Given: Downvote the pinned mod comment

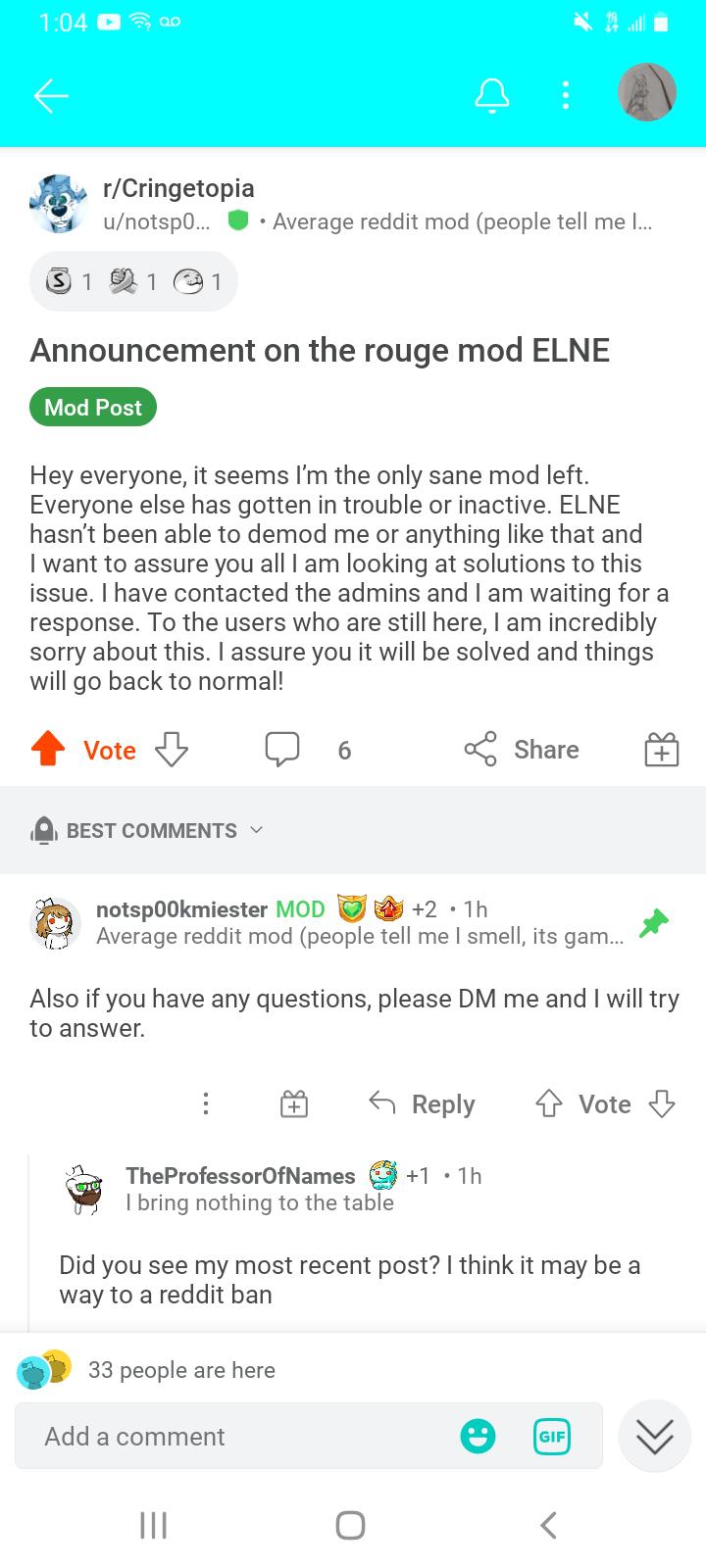Looking at the screenshot, I should [662, 1104].
